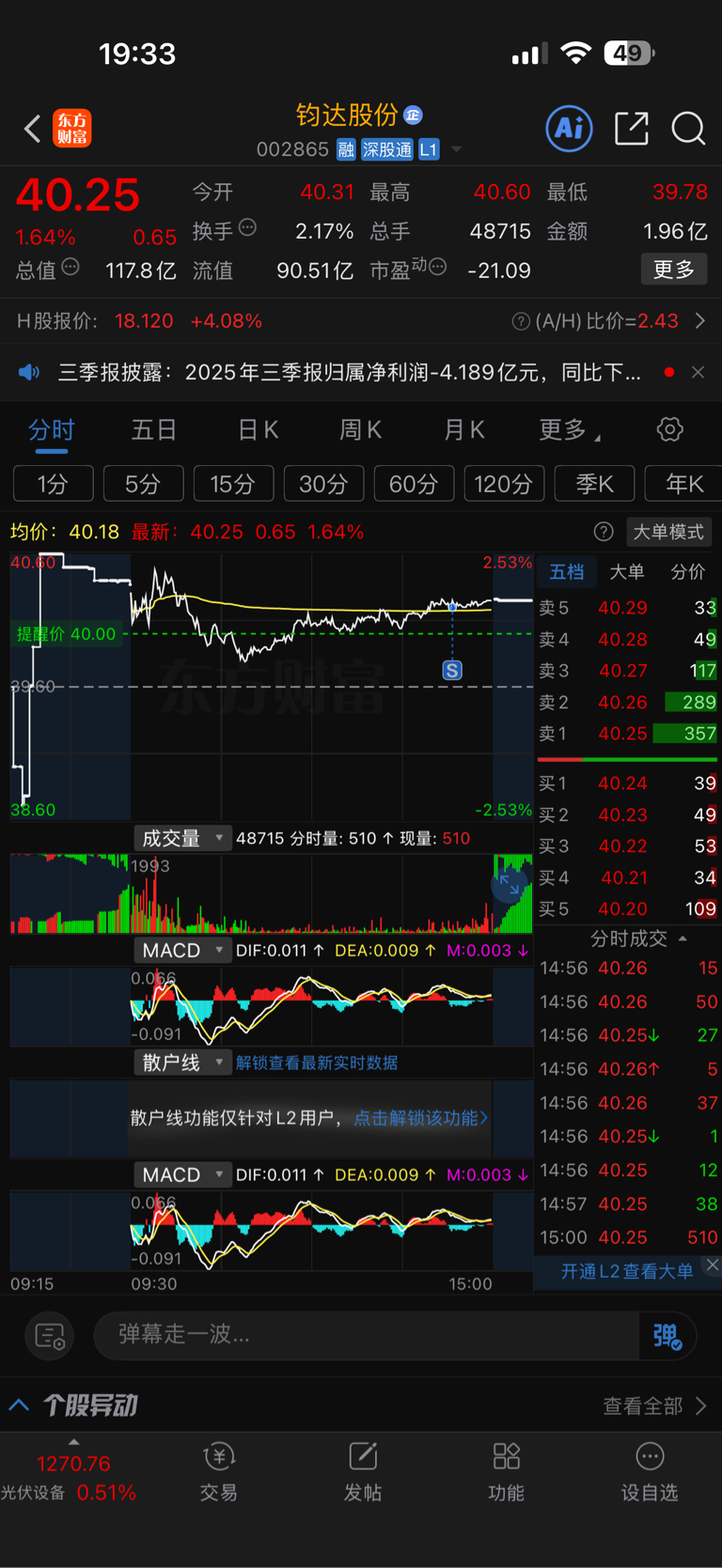Dismiss the 三季报披露 news banner

(698, 372)
